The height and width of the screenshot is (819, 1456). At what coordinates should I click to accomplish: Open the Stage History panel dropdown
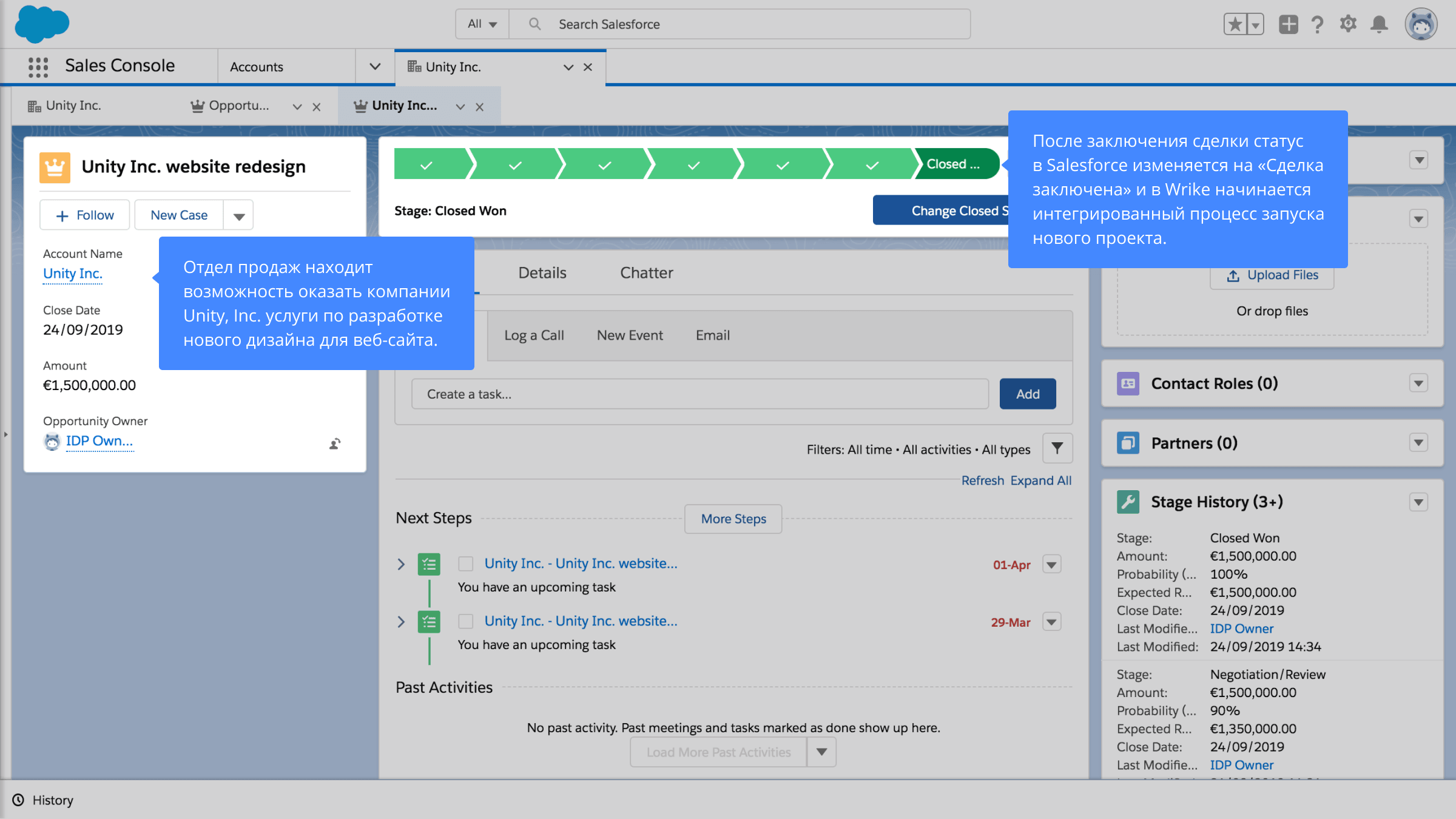(x=1418, y=502)
